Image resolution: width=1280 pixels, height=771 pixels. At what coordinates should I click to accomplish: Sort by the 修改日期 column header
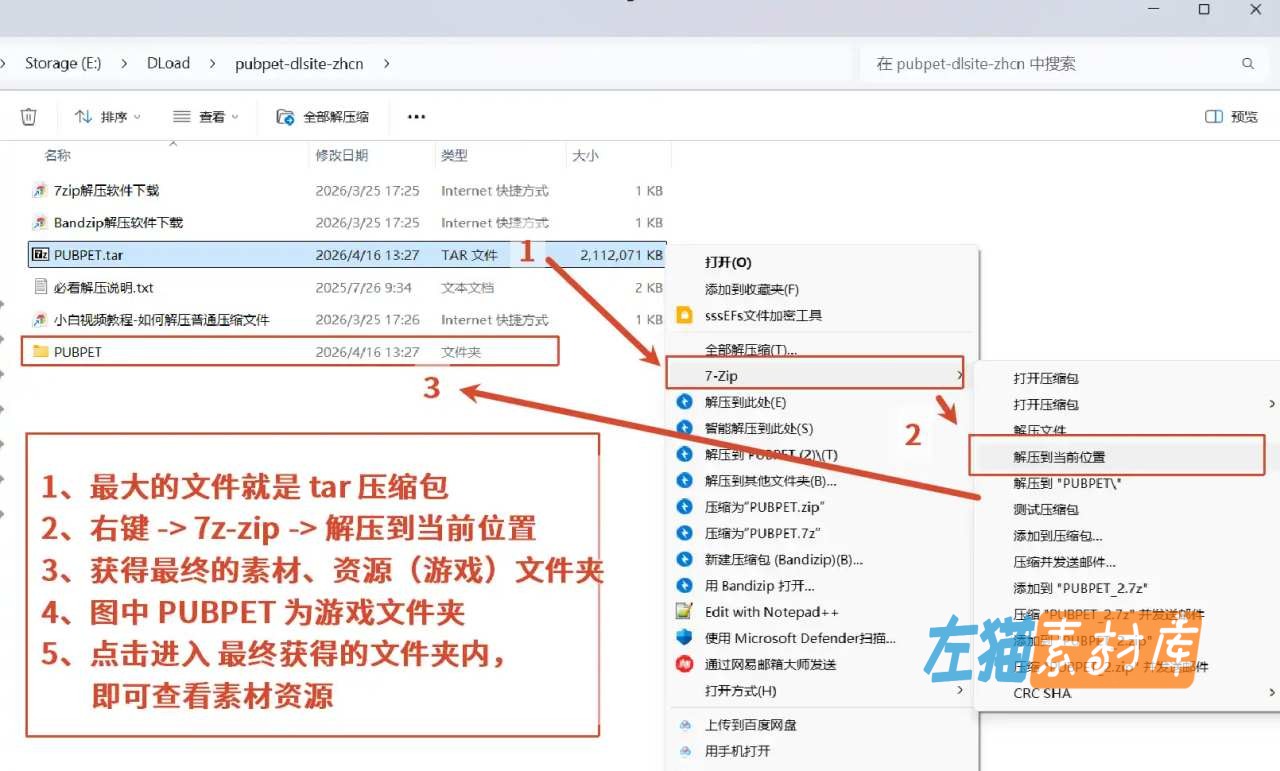(342, 155)
